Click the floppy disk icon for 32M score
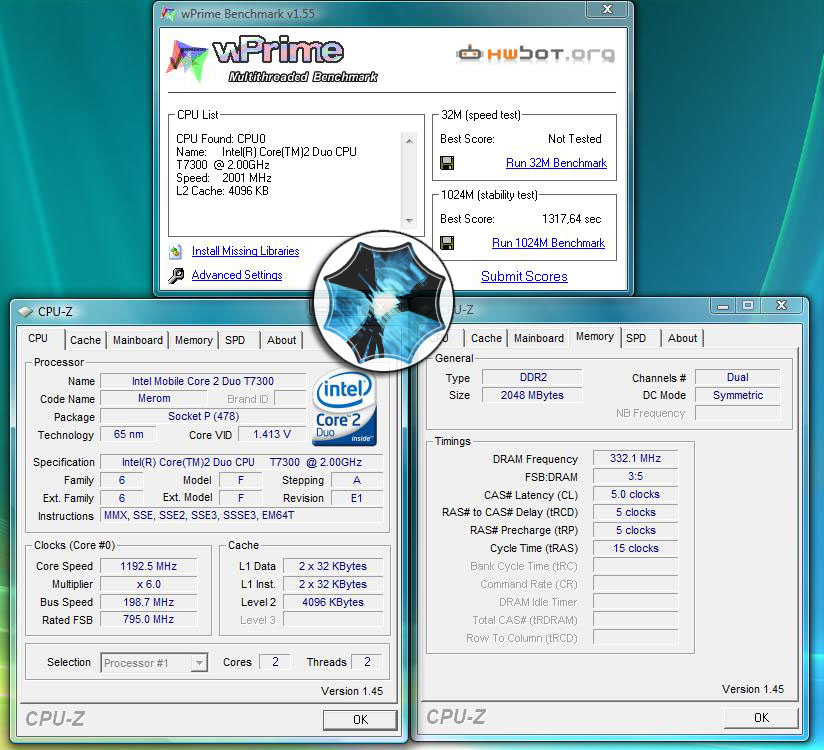 pos(447,163)
